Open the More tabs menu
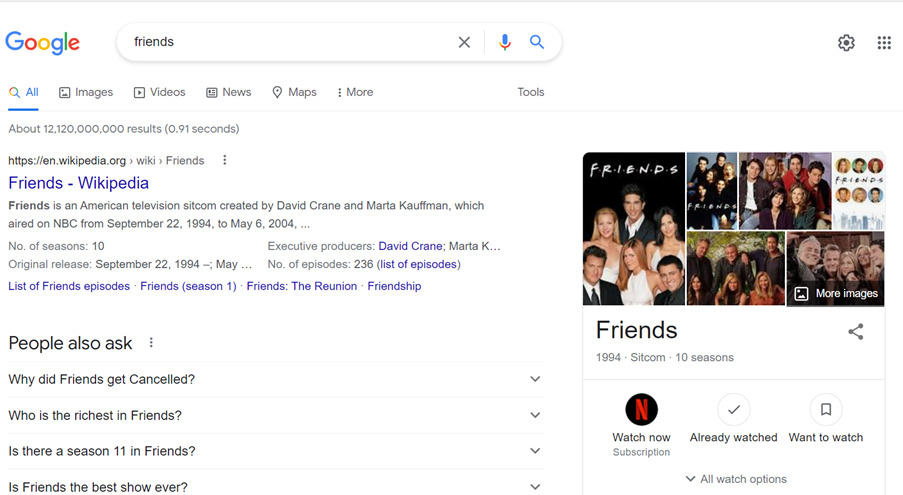Image resolution: width=903 pixels, height=495 pixels. [355, 92]
